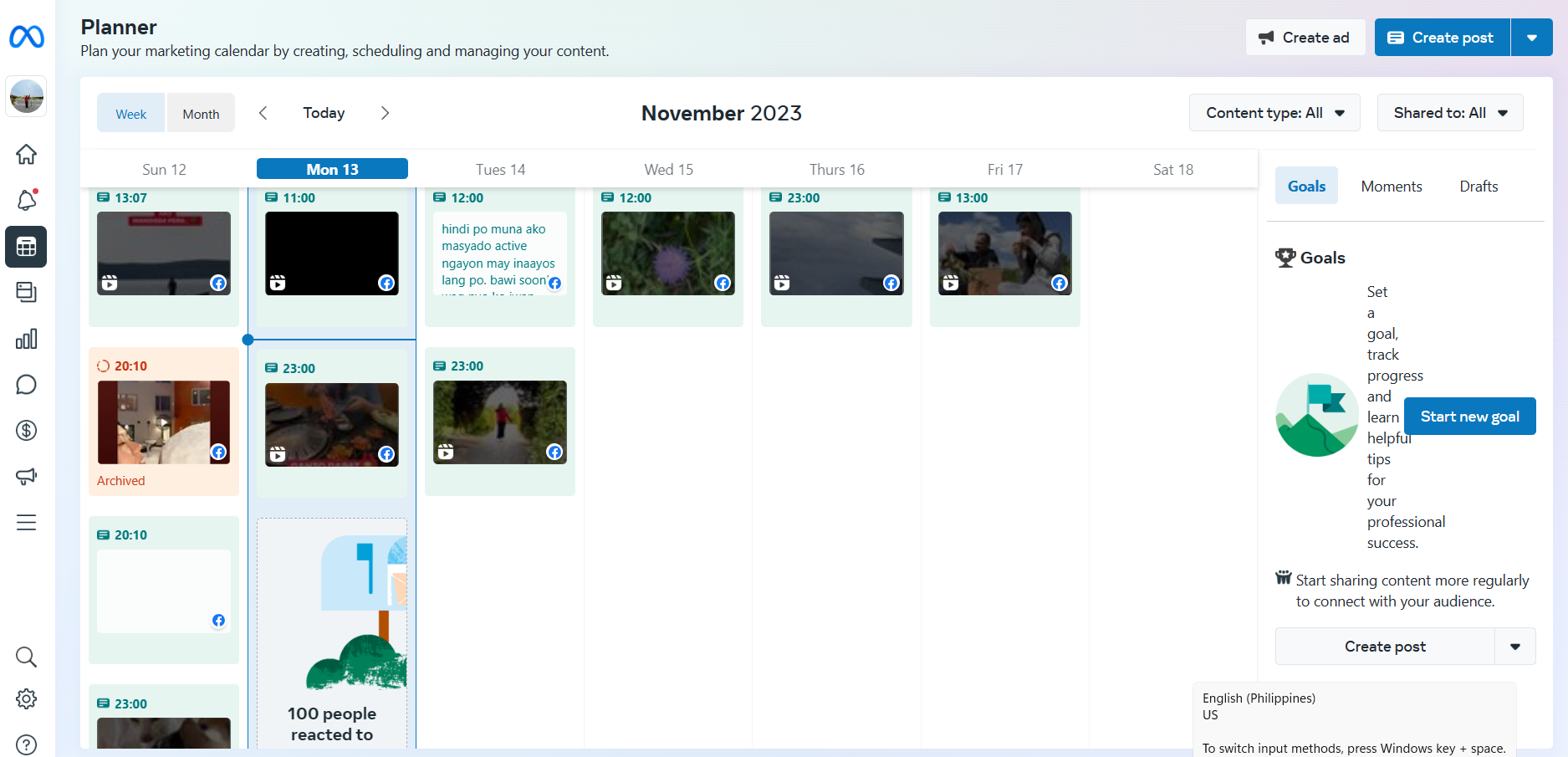Open Ads megaphone icon in sidebar
Image resolution: width=1568 pixels, height=757 pixels.
(x=27, y=477)
